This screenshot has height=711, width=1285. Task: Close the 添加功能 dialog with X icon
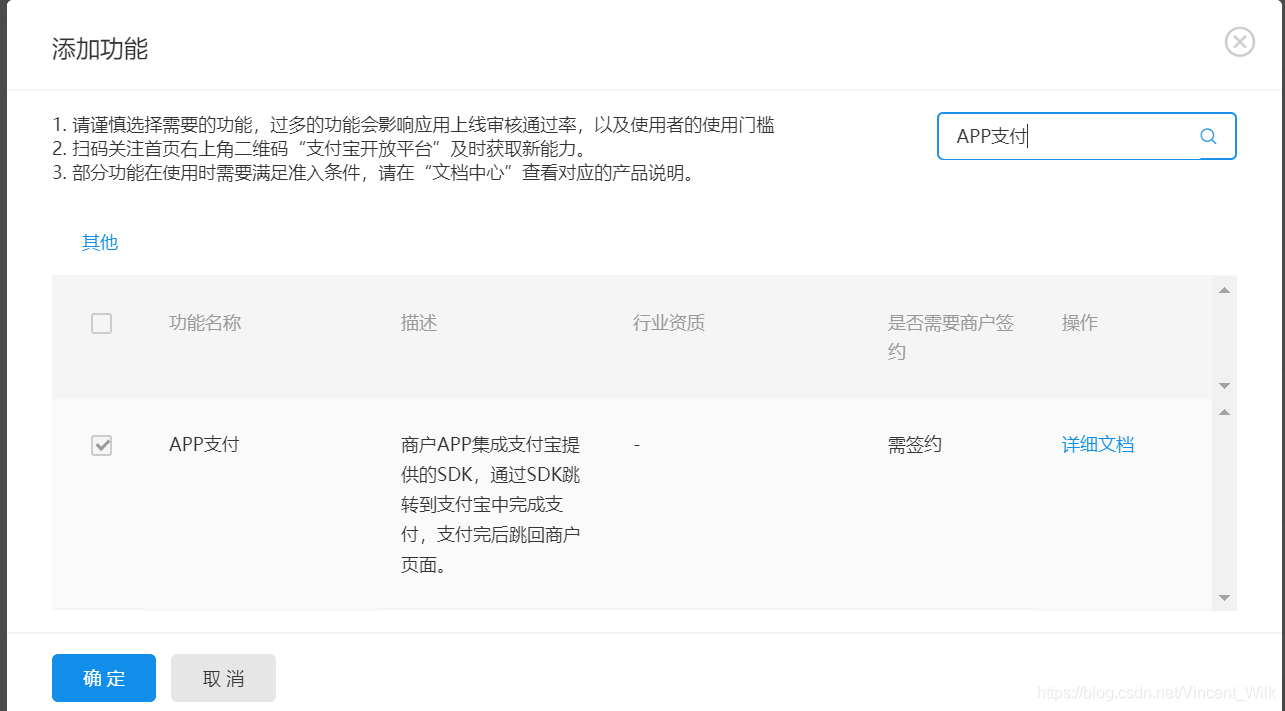pyautogui.click(x=1239, y=42)
